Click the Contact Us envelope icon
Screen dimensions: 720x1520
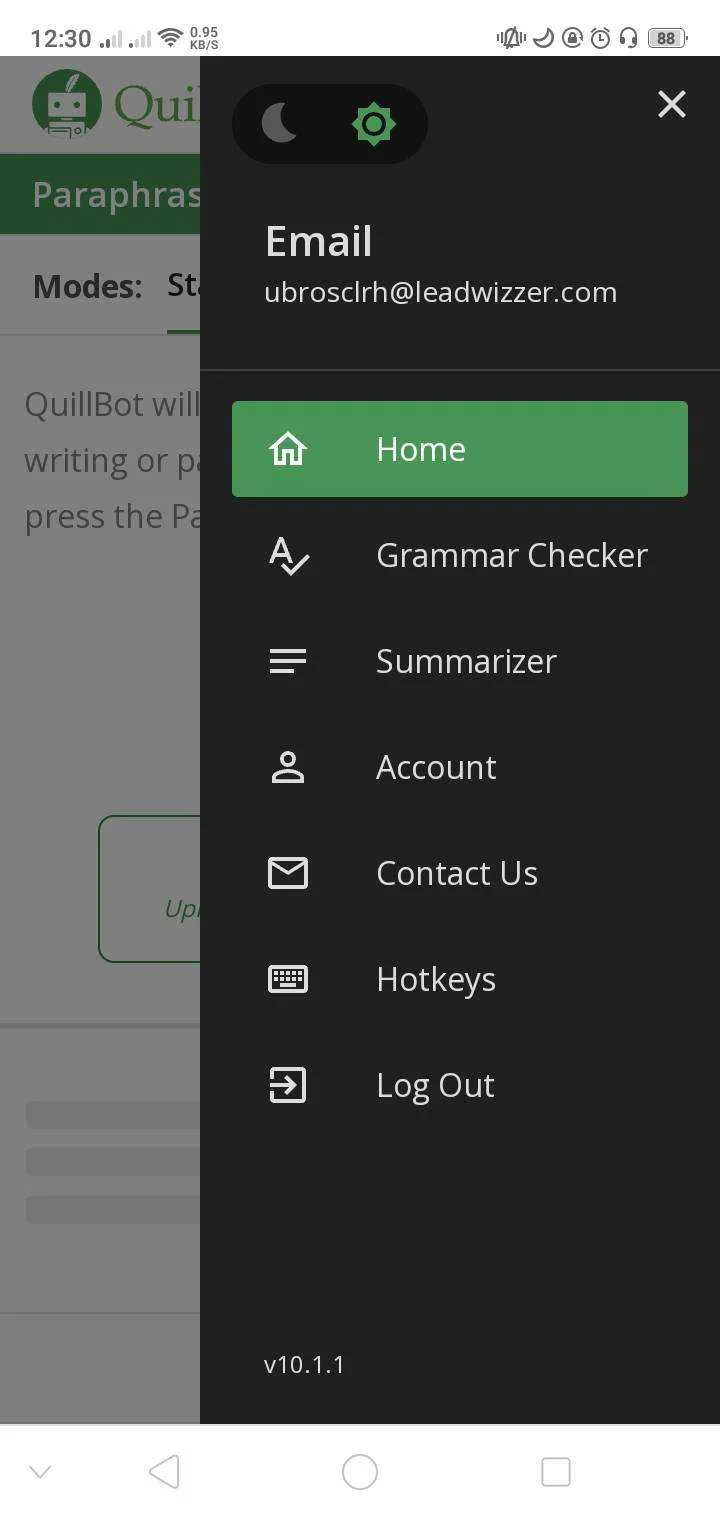(288, 873)
